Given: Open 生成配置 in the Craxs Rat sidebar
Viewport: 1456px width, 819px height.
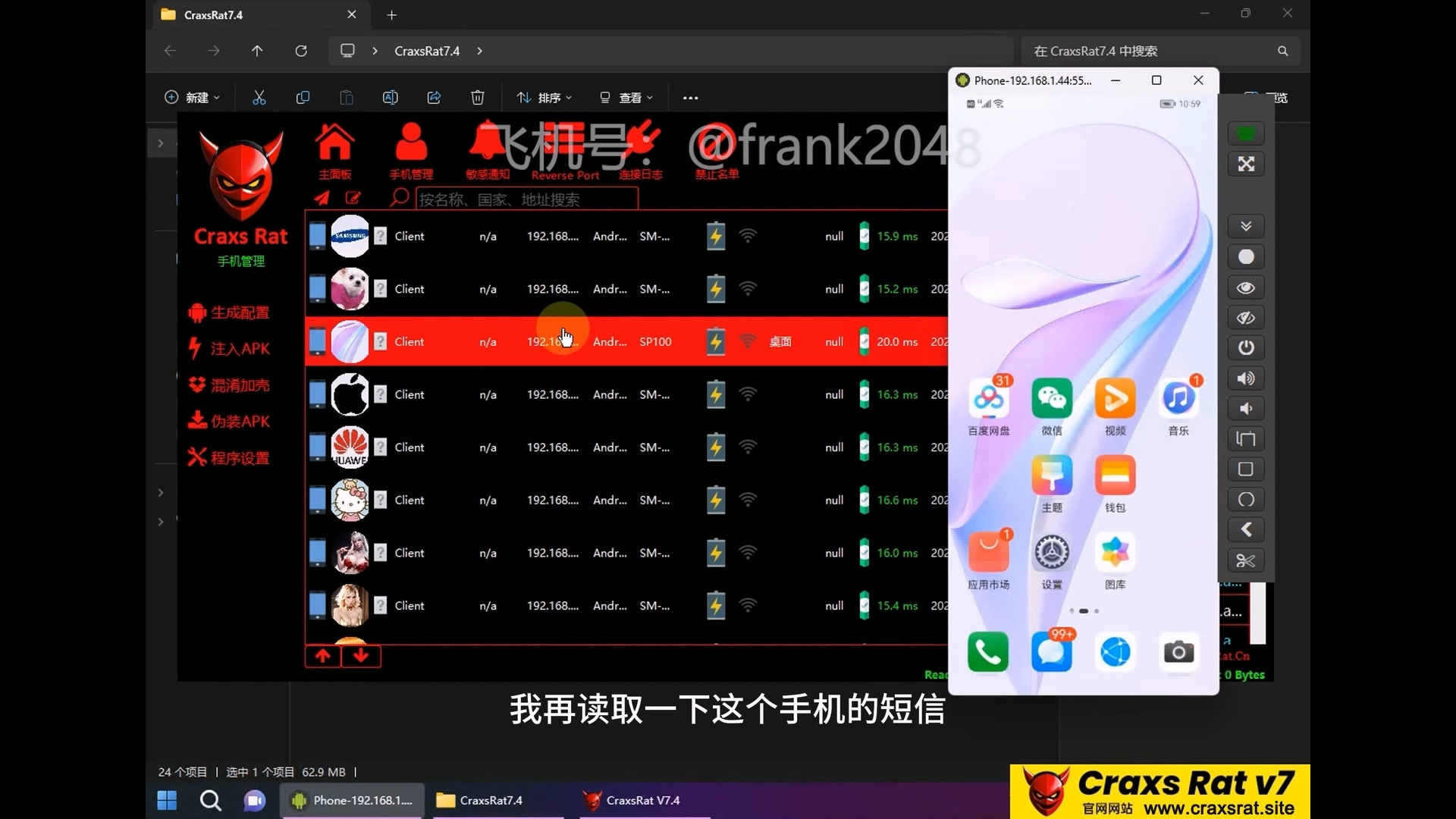Looking at the screenshot, I should coord(229,312).
